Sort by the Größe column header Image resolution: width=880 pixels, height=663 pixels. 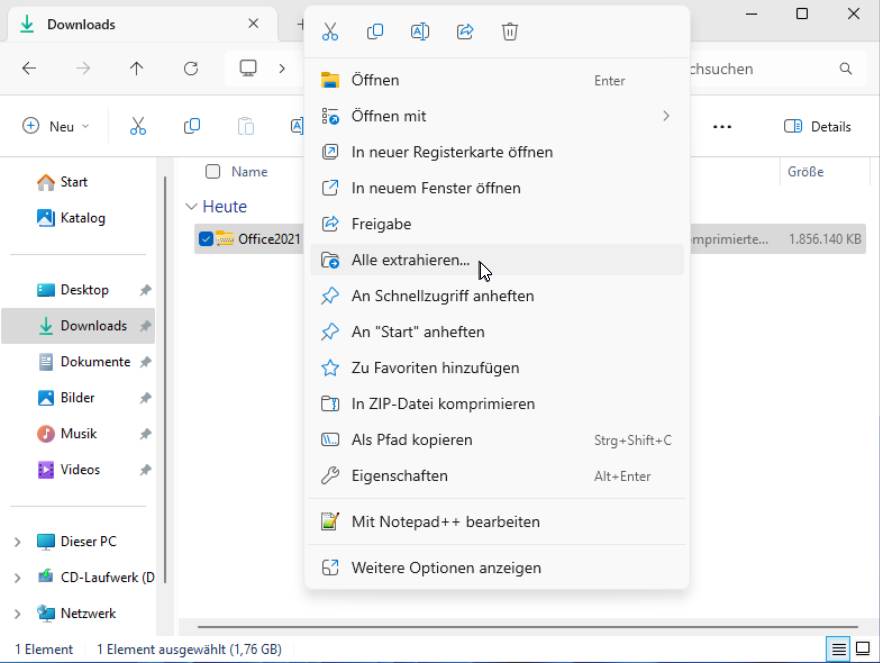point(805,172)
